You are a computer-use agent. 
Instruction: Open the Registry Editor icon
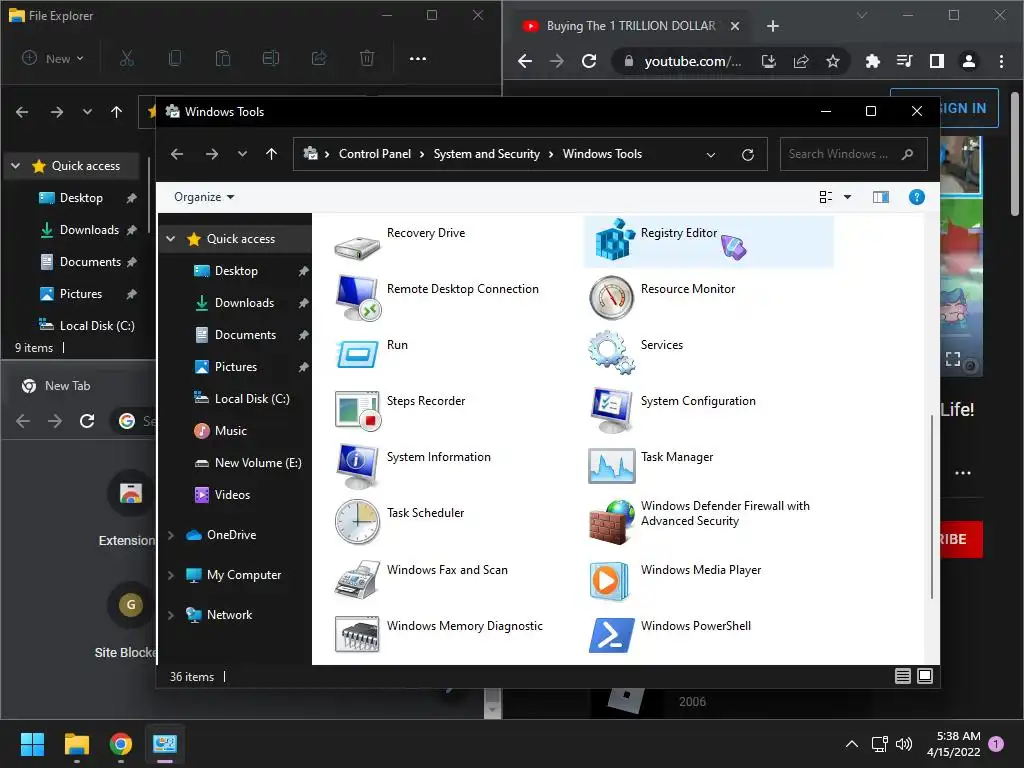(x=615, y=240)
